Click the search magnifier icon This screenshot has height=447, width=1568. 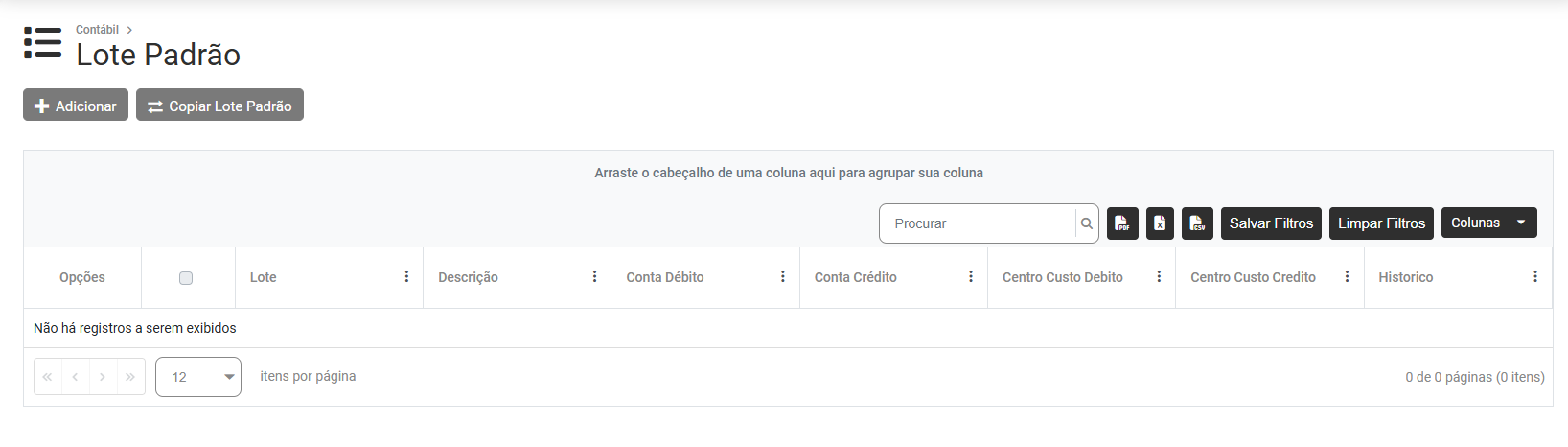[x=1087, y=223]
